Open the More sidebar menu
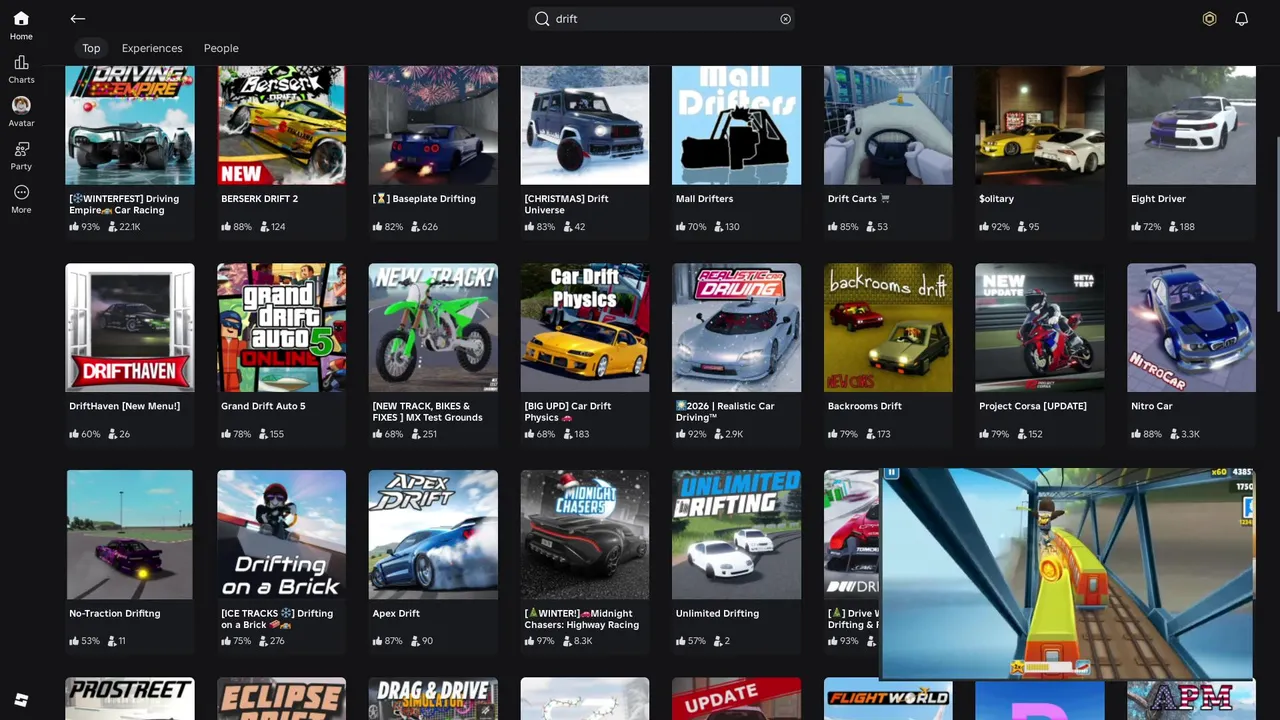This screenshot has width=1280, height=720. pos(21,199)
